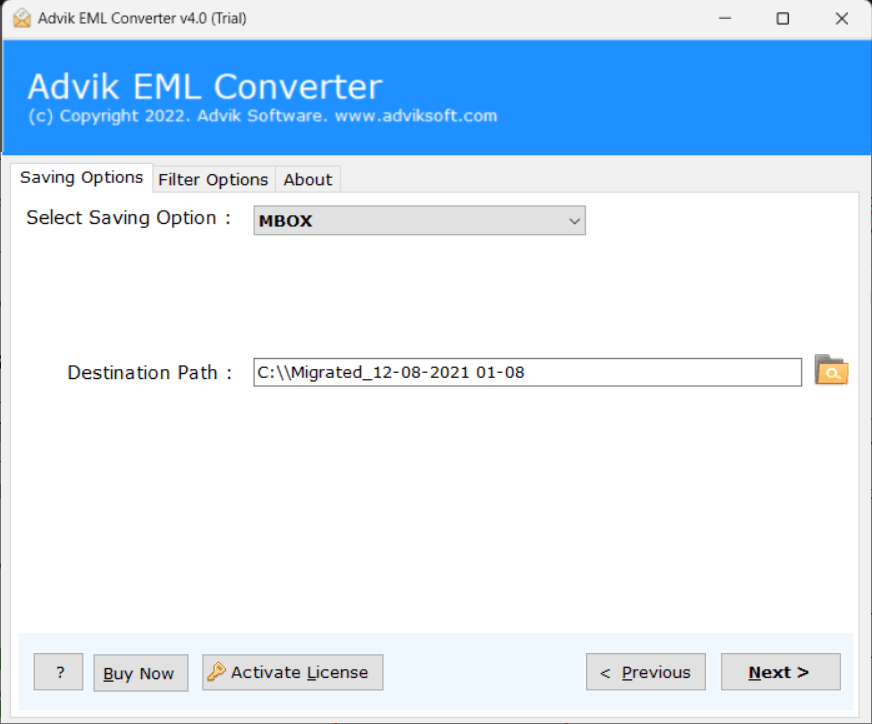
Task: Close the Advik EML Converter window
Action: [x=841, y=18]
